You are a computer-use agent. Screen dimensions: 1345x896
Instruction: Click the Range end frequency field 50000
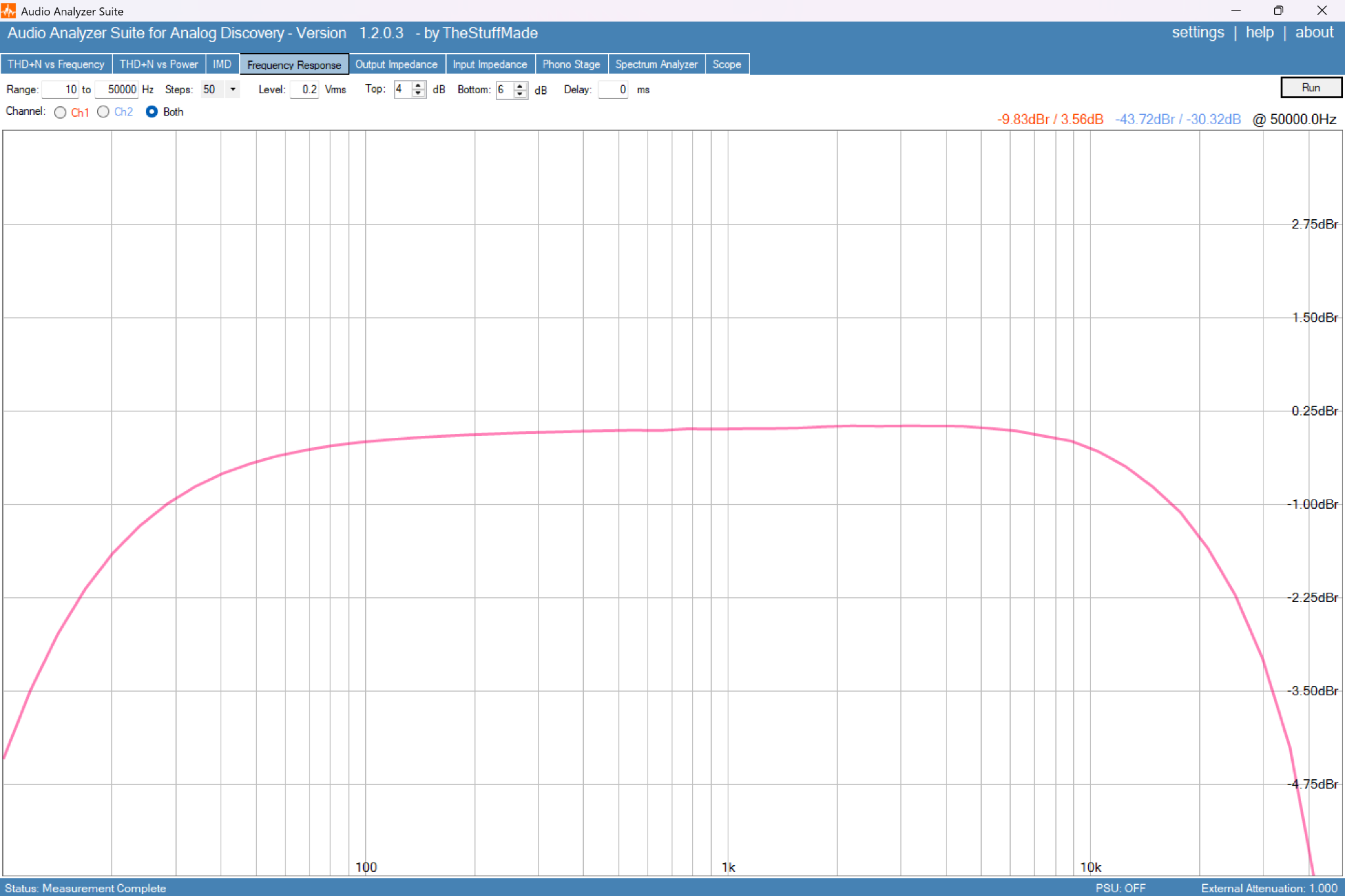click(116, 89)
